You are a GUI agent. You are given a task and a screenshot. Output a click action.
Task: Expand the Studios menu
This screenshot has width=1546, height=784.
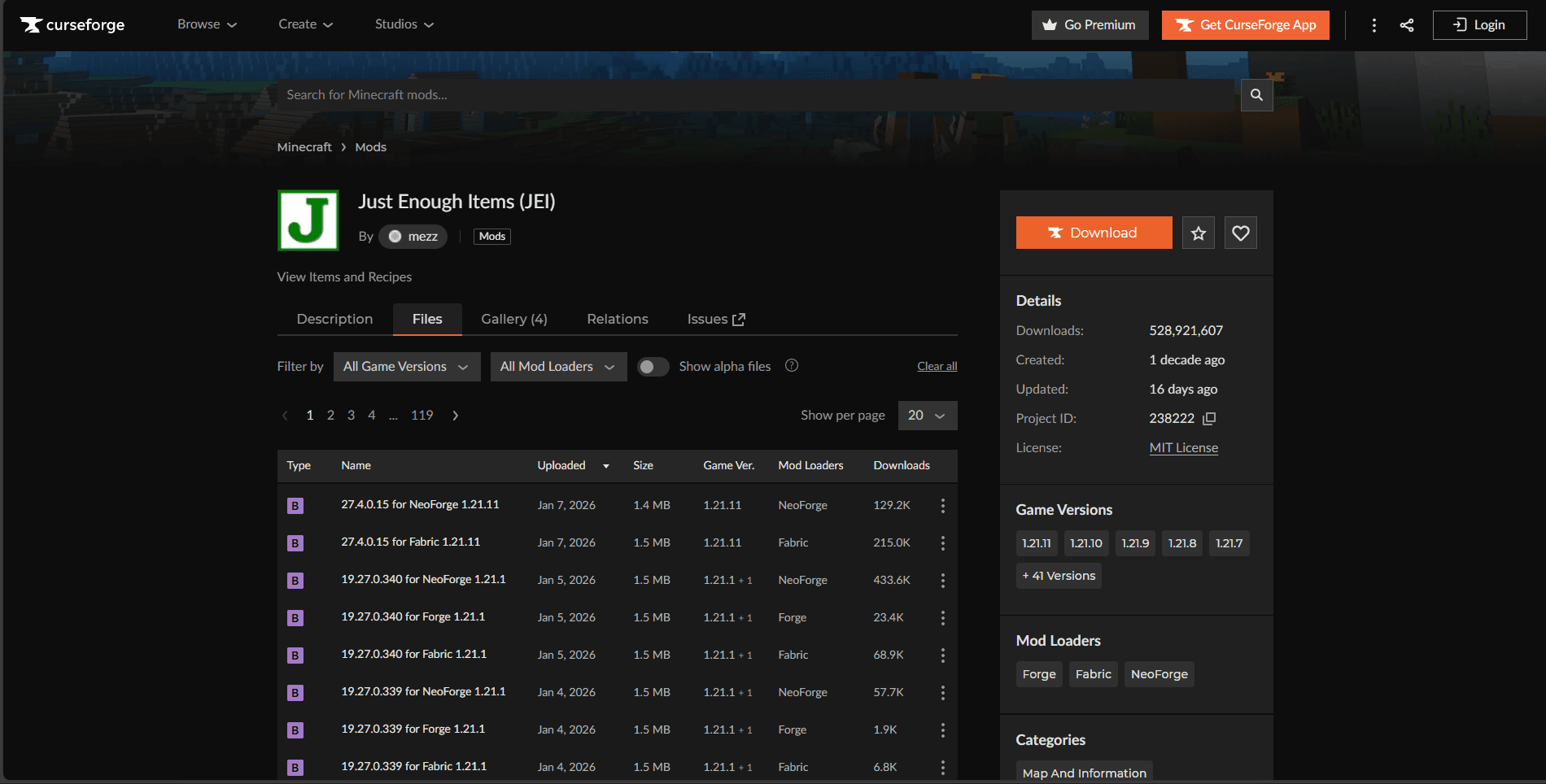pos(404,24)
